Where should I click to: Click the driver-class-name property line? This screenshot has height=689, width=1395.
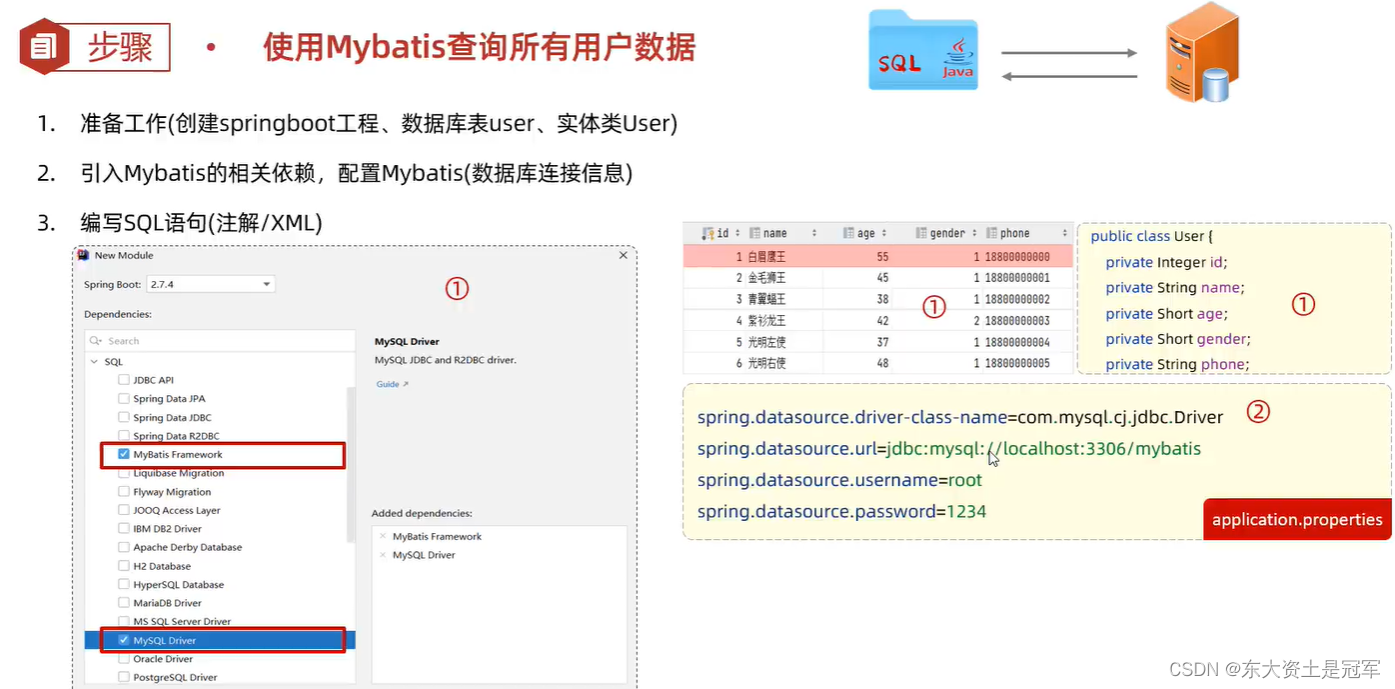960,417
